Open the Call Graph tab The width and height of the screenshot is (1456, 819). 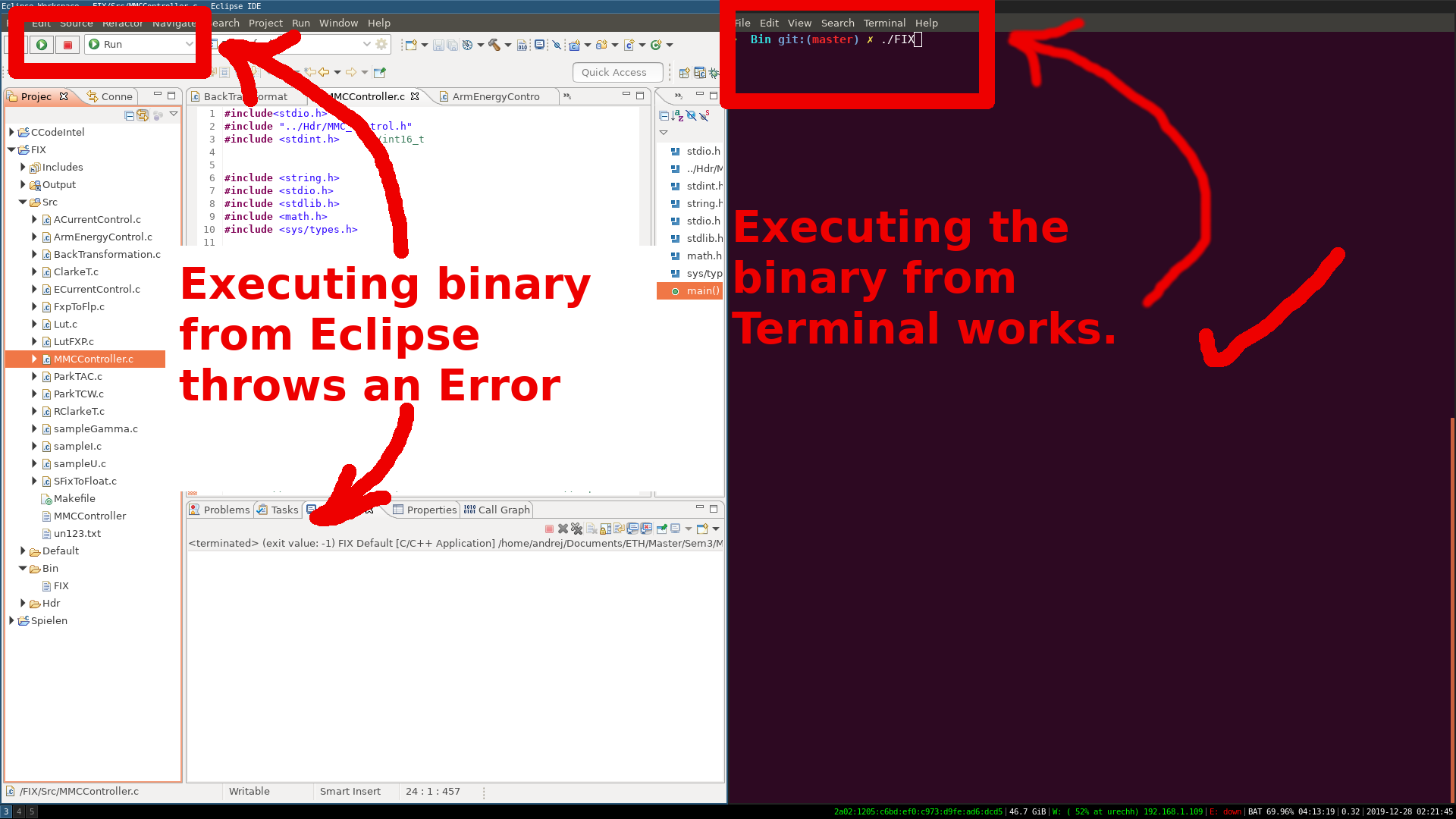tap(497, 510)
